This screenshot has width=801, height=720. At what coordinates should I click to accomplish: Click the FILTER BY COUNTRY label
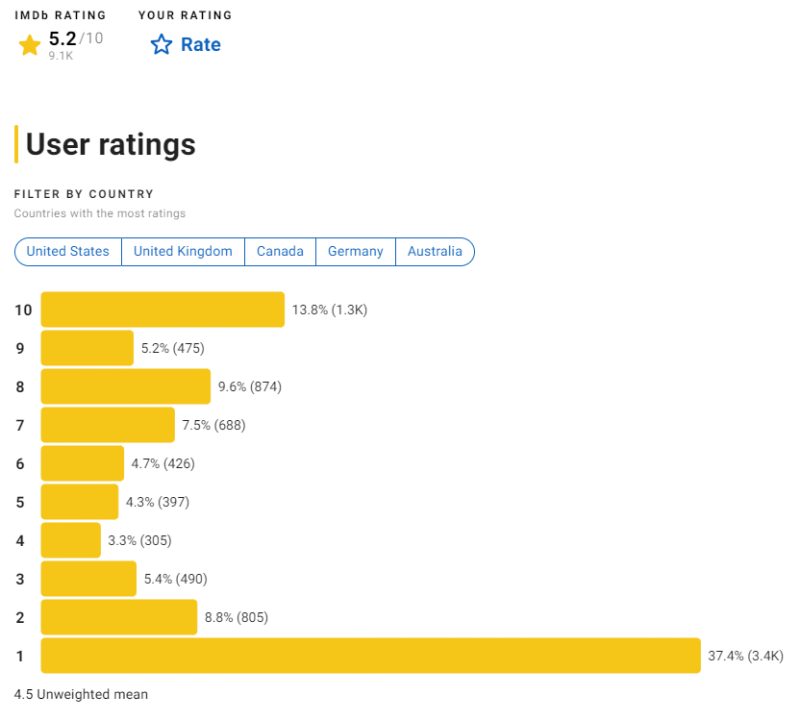point(85,193)
